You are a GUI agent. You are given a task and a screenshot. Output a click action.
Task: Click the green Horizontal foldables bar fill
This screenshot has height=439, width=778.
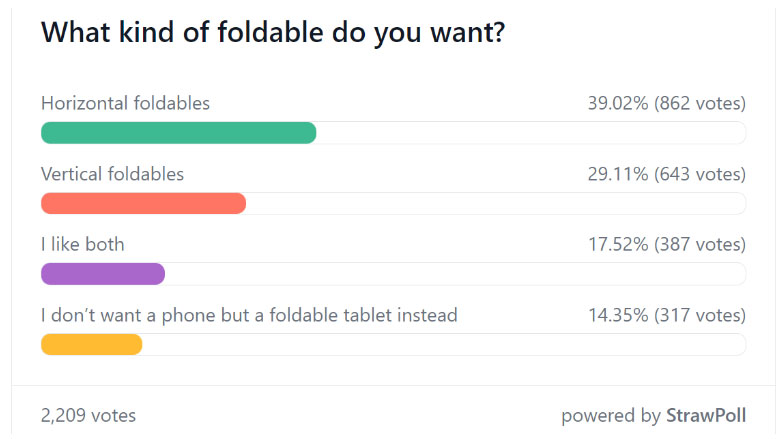tap(178, 133)
